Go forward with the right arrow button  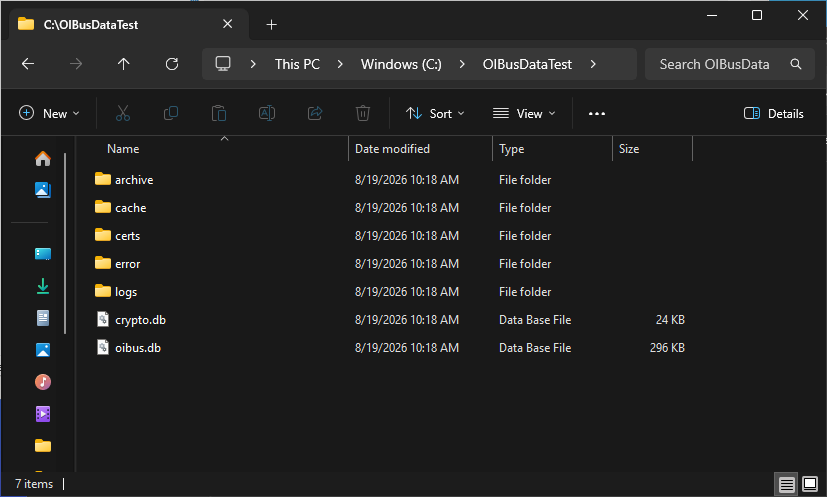76,64
